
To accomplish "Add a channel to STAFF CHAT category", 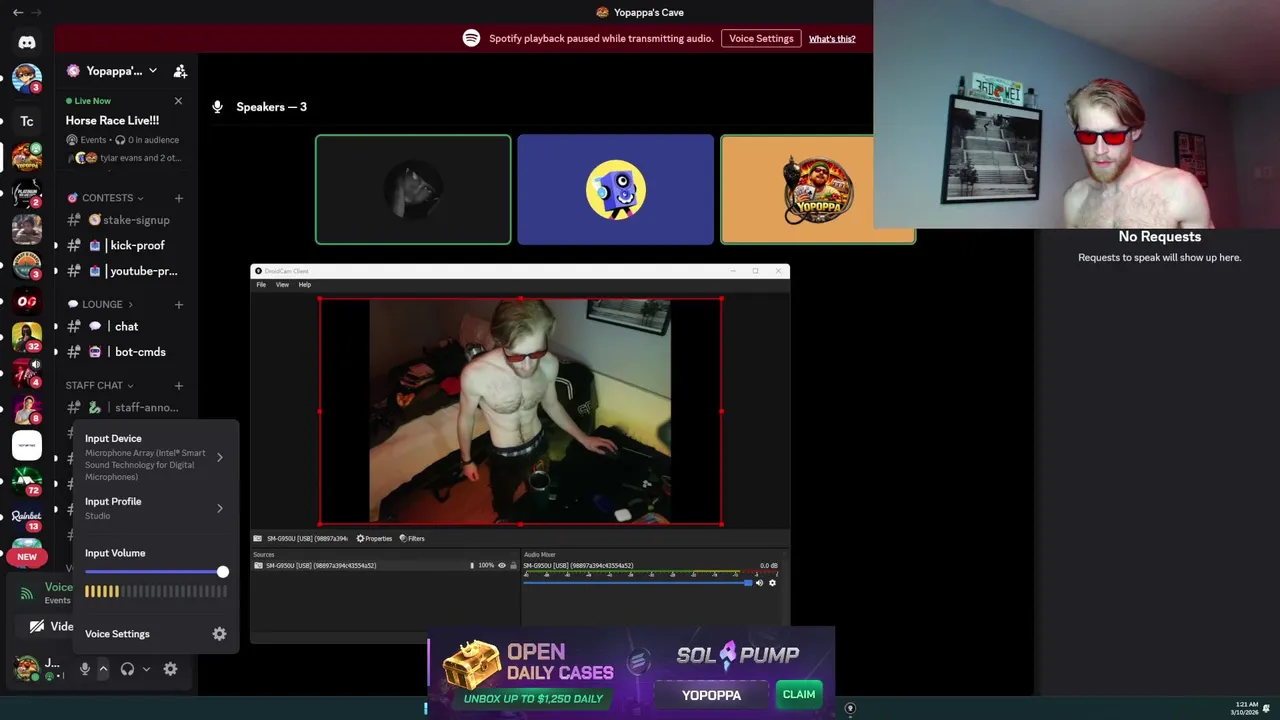I will pyautogui.click(x=179, y=385).
